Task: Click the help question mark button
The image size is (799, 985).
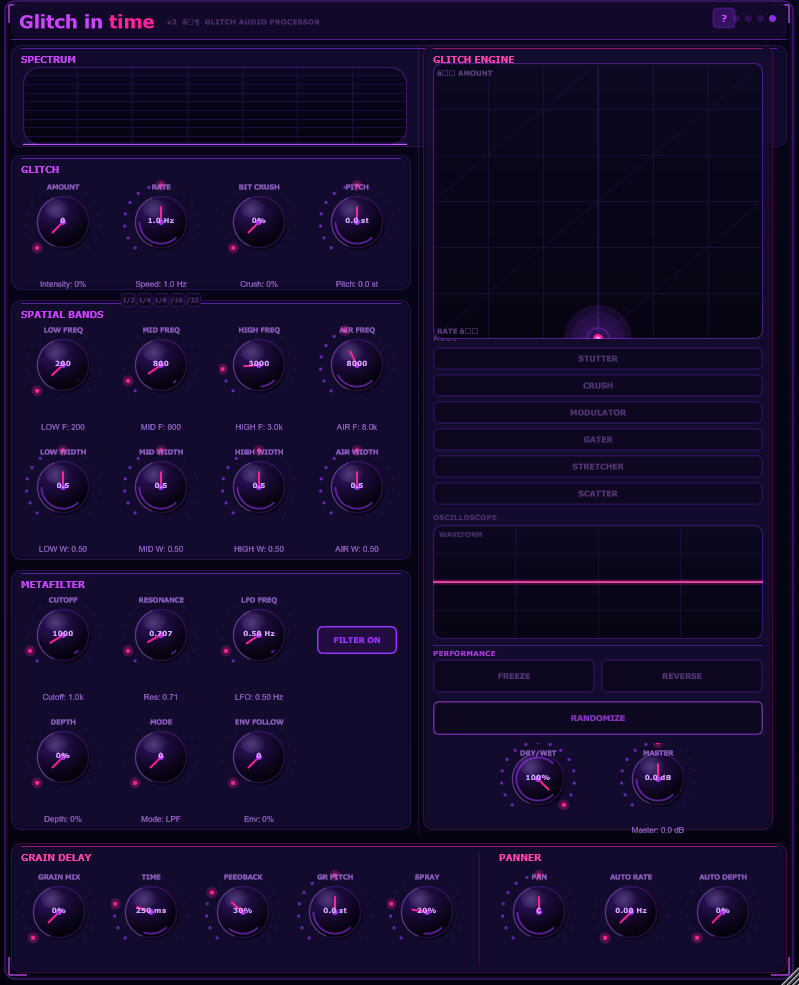Action: [724, 18]
